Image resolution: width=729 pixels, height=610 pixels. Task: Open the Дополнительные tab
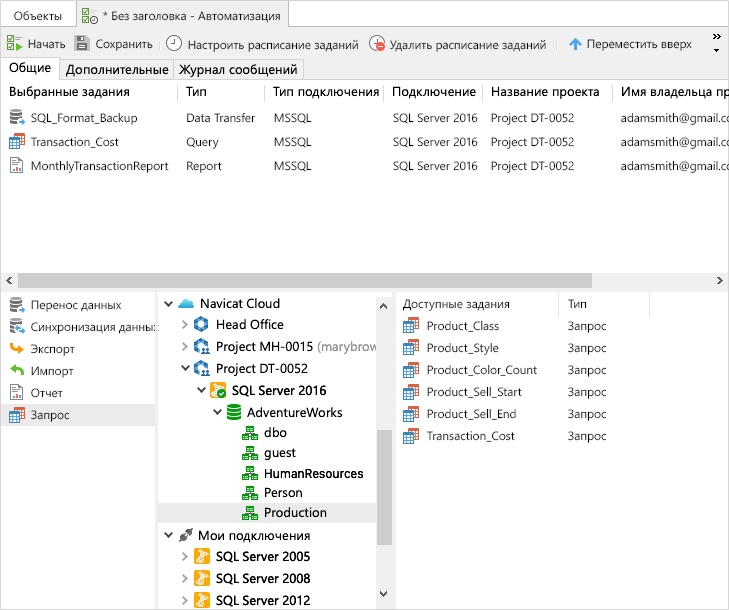click(117, 70)
